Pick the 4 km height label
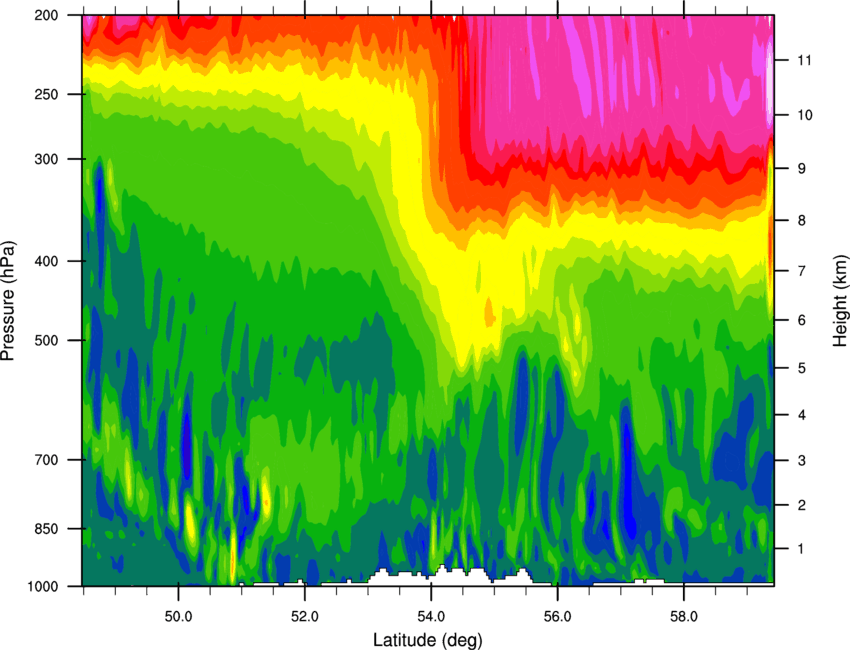This screenshot has height=650, width=850. (802, 415)
